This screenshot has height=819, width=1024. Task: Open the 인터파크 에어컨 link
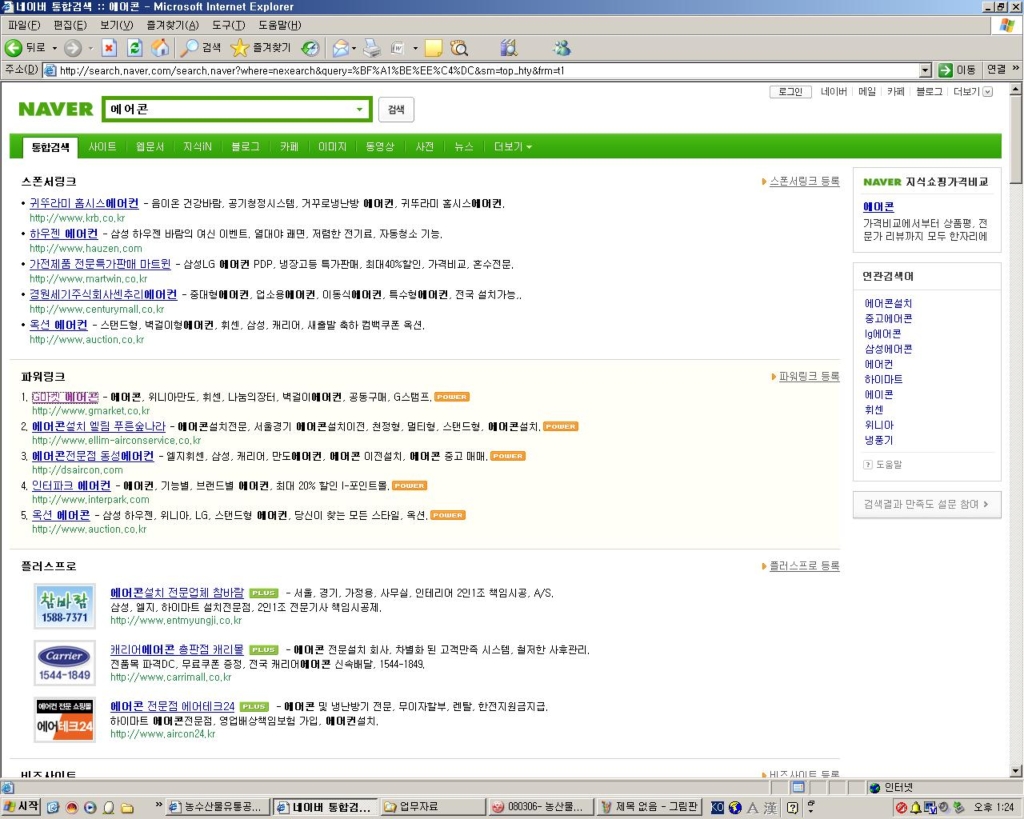(x=71, y=485)
